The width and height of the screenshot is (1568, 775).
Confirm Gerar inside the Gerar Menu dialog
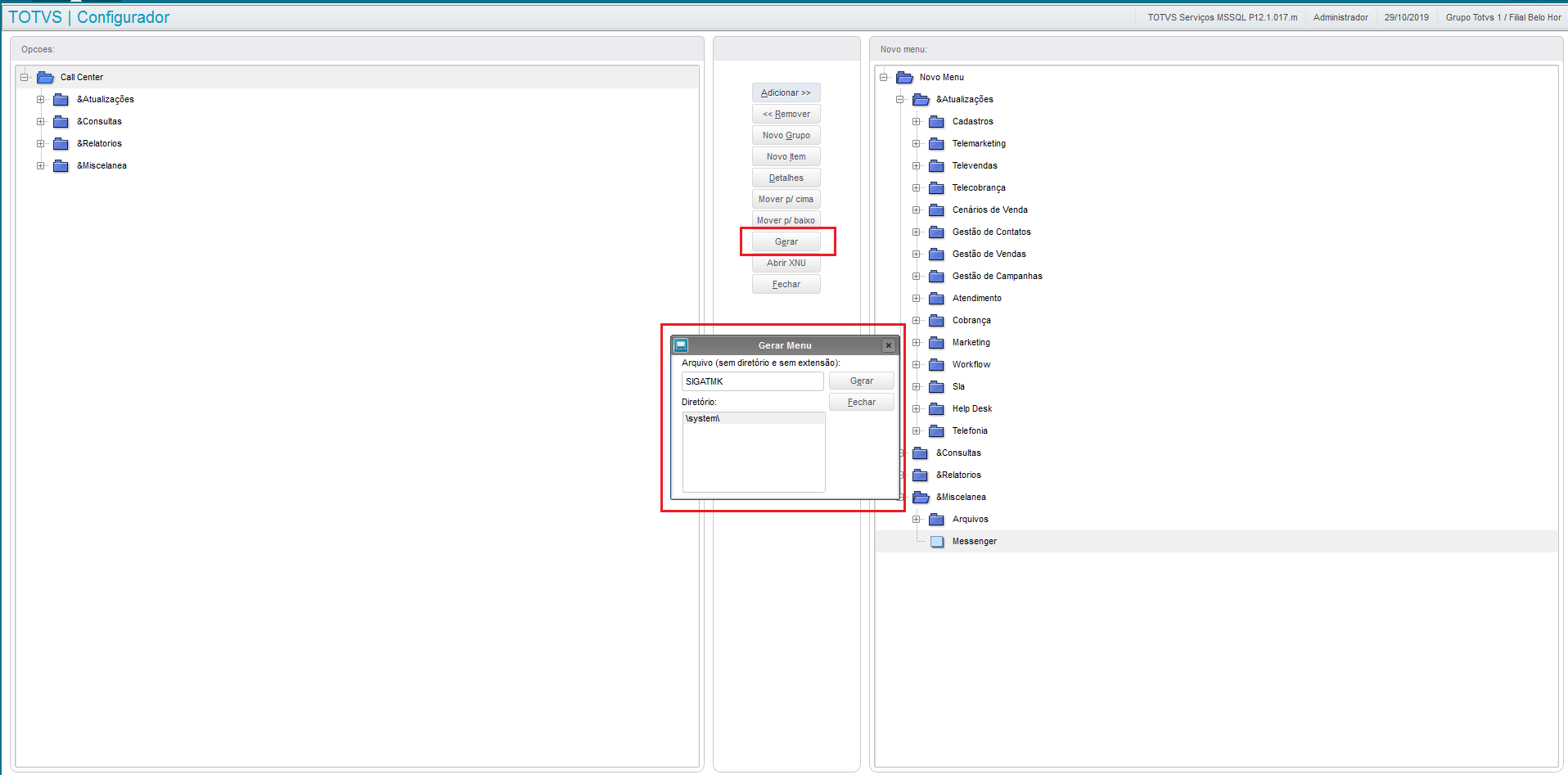861,381
